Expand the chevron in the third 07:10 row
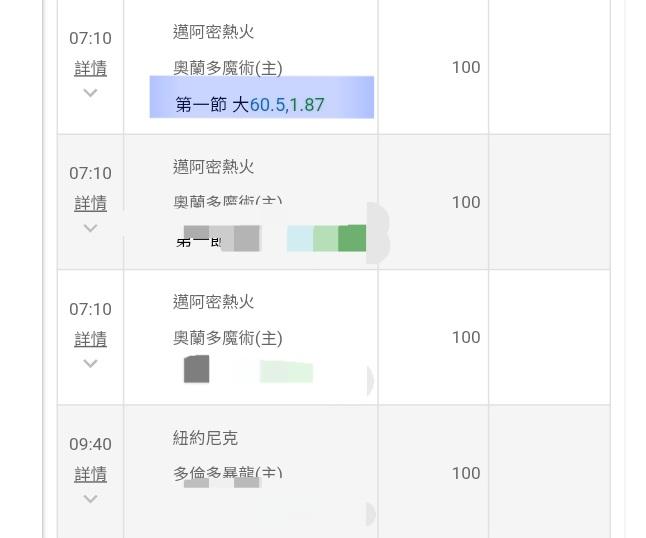This screenshot has height=538, width=646. [90, 363]
